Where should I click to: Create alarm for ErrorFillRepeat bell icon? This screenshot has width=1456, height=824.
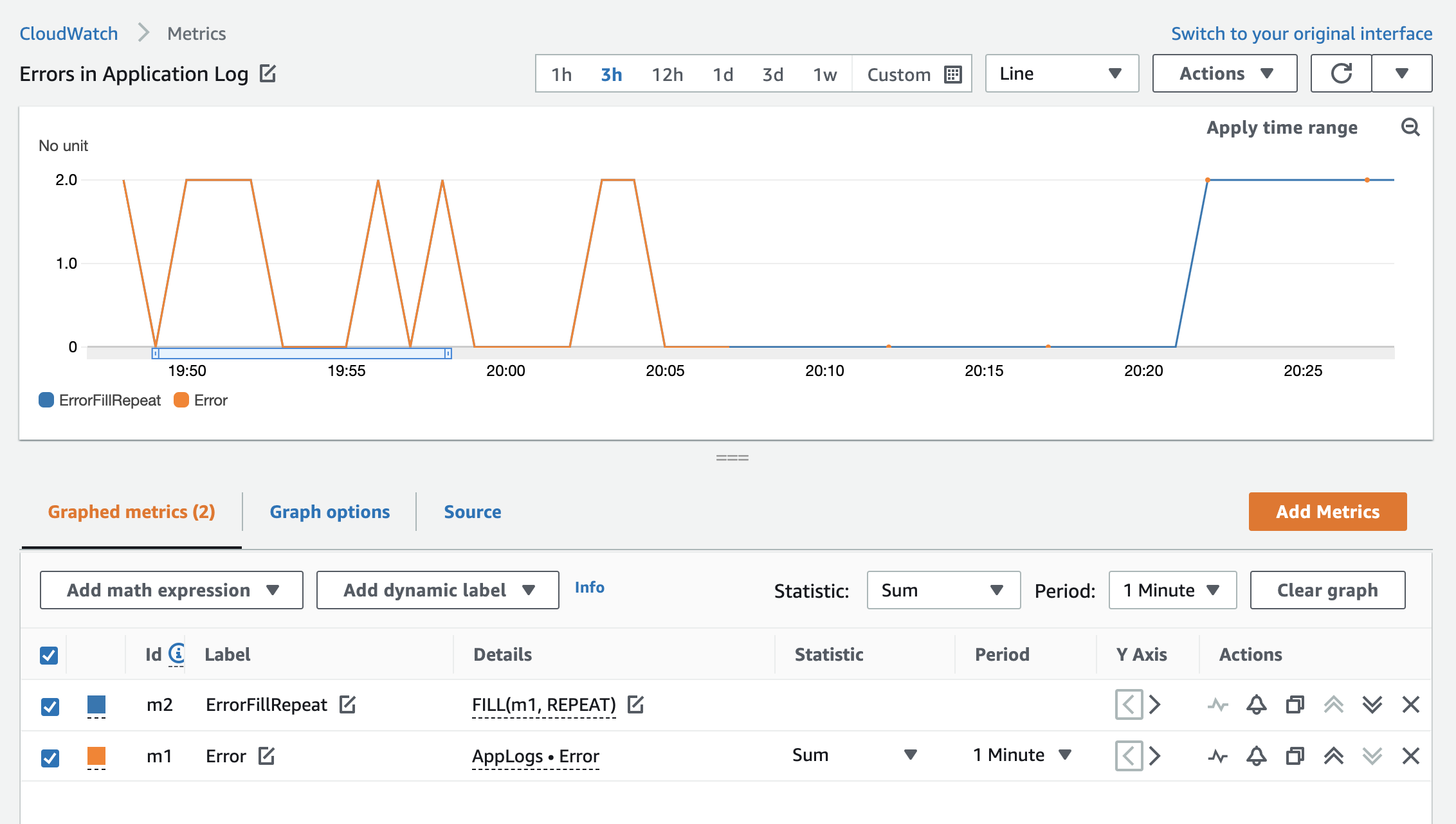click(x=1256, y=704)
